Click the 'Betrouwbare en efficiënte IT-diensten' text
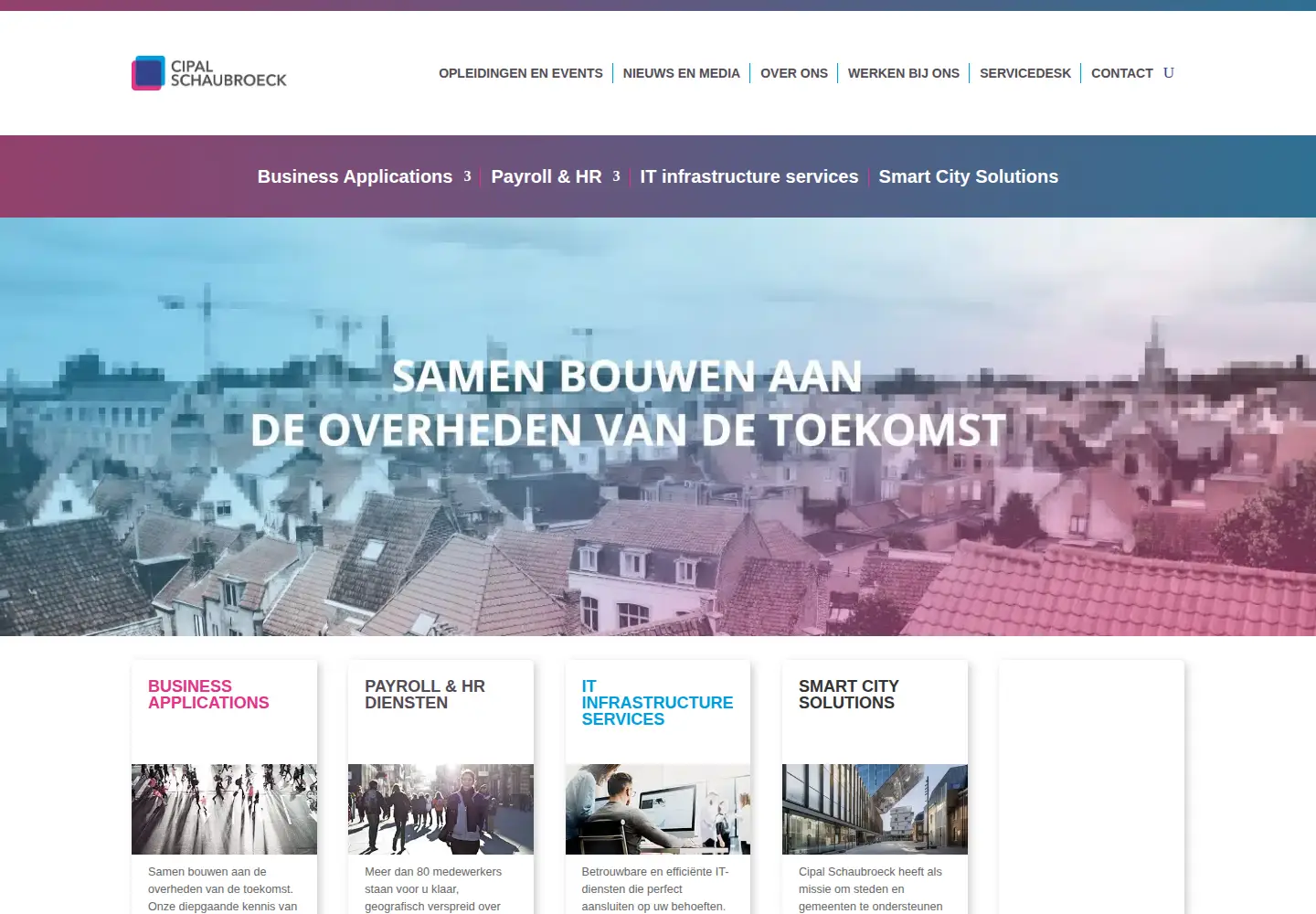 point(655,889)
